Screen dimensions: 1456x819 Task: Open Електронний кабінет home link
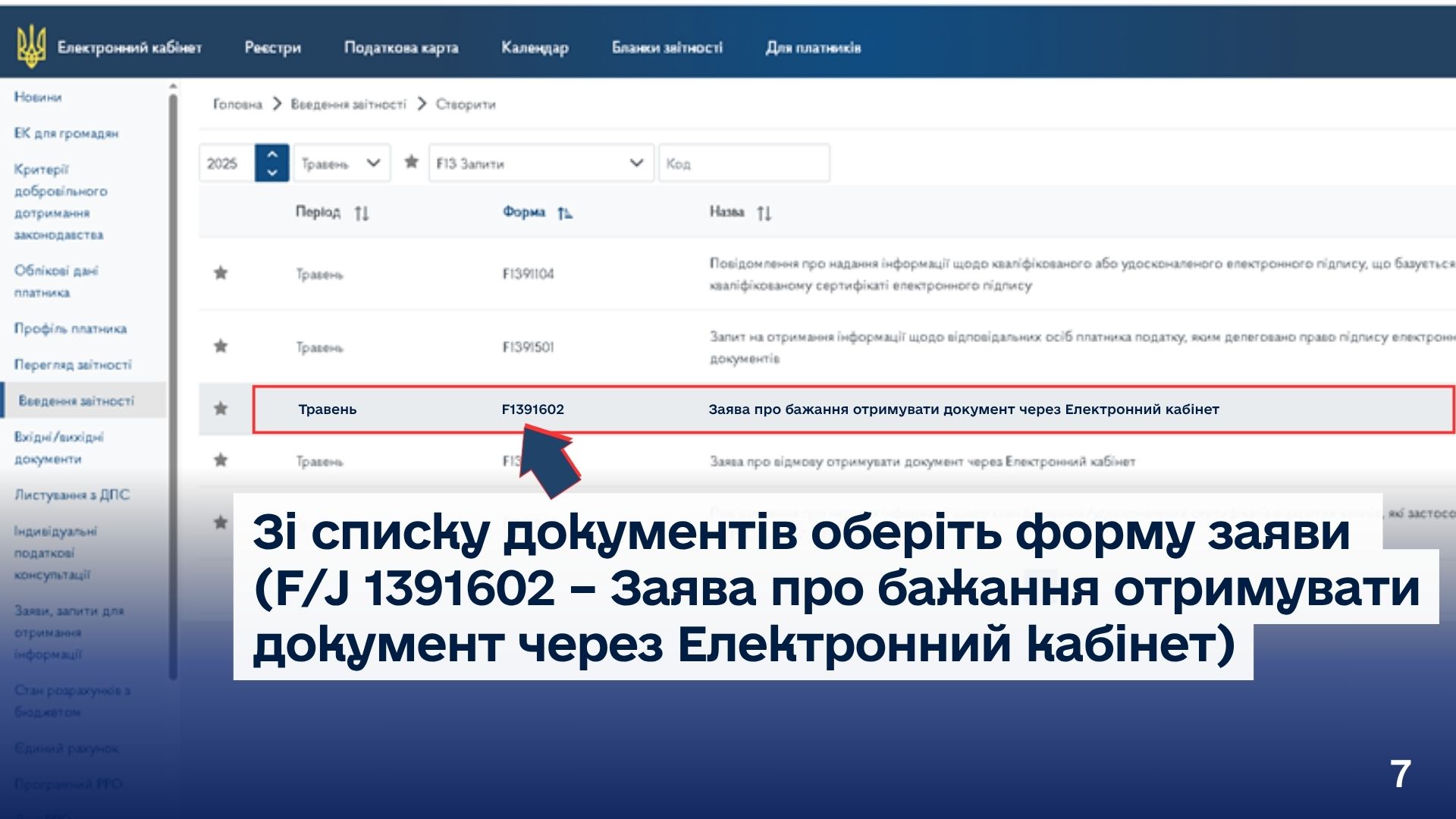130,48
